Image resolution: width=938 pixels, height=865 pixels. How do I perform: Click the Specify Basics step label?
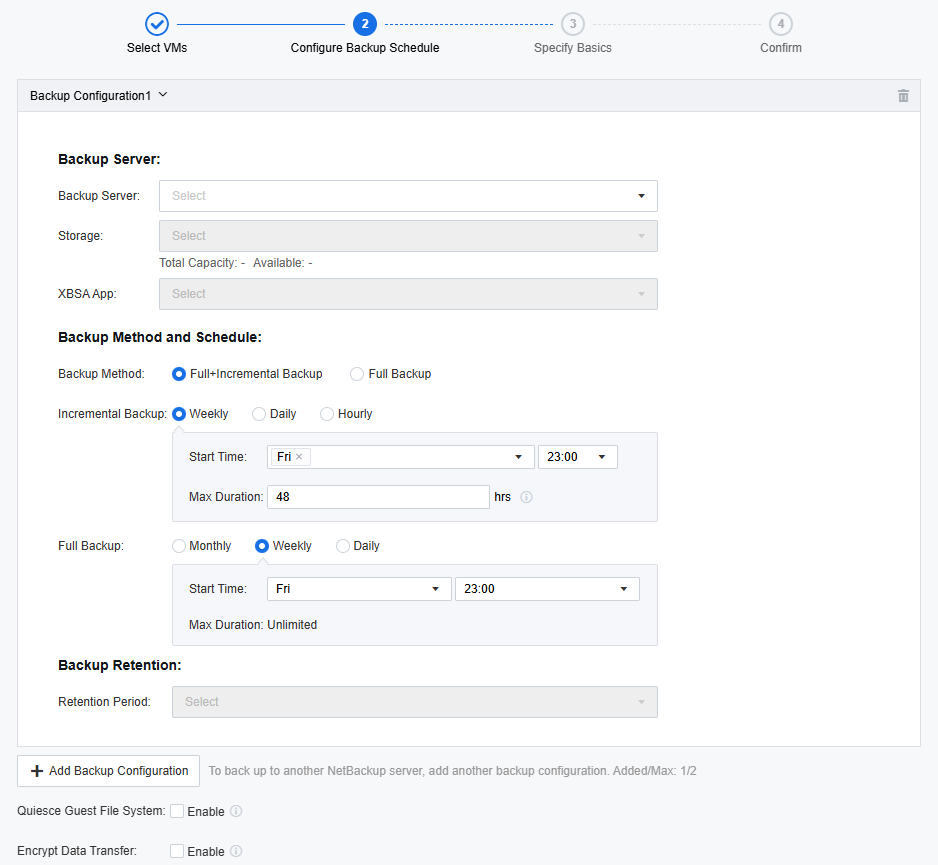point(572,48)
